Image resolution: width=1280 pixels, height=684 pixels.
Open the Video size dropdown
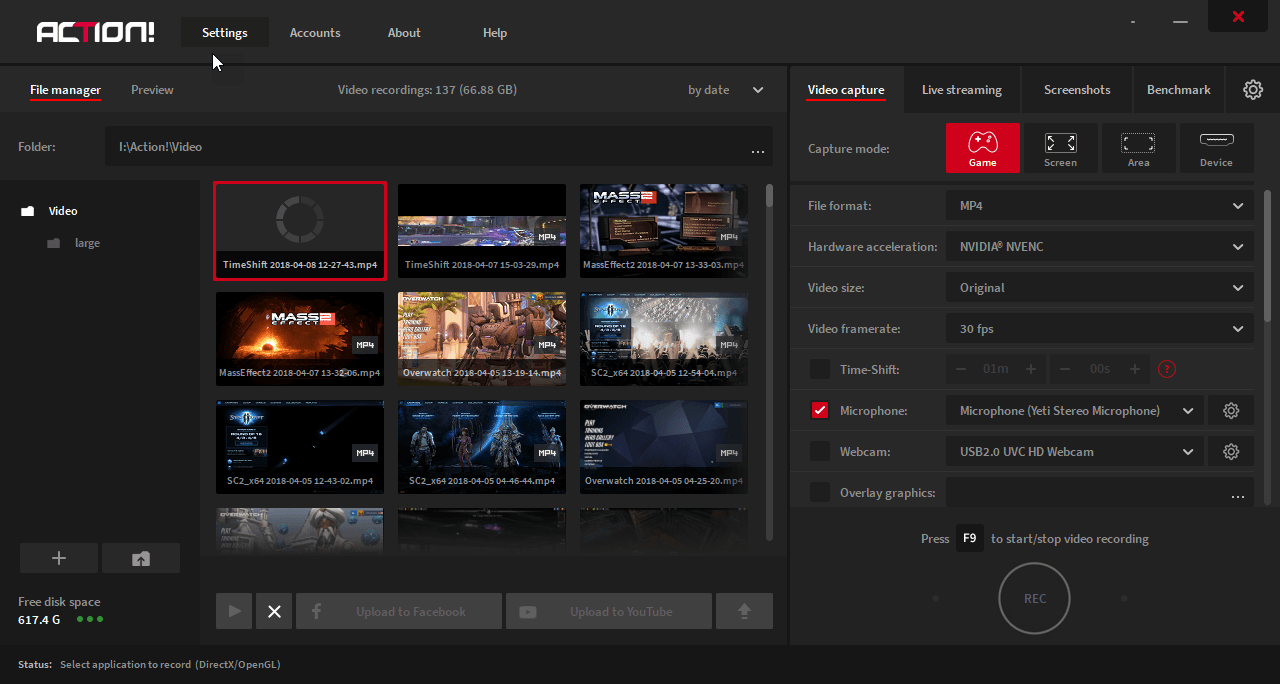[1100, 288]
